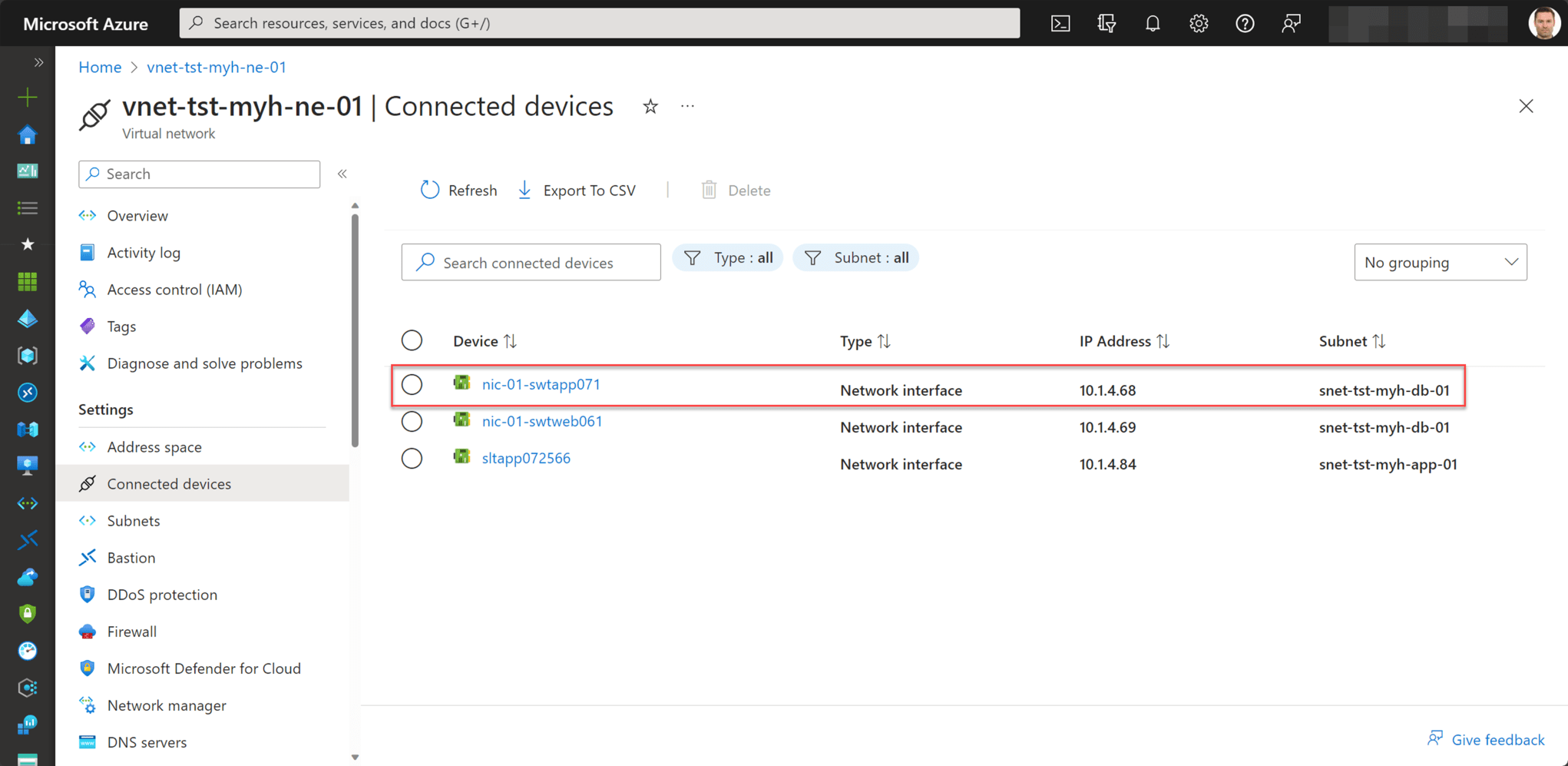Favorite vnet-tst-myh-ne-01 with the star icon
Screen dimensions: 1568x766
[650, 107]
